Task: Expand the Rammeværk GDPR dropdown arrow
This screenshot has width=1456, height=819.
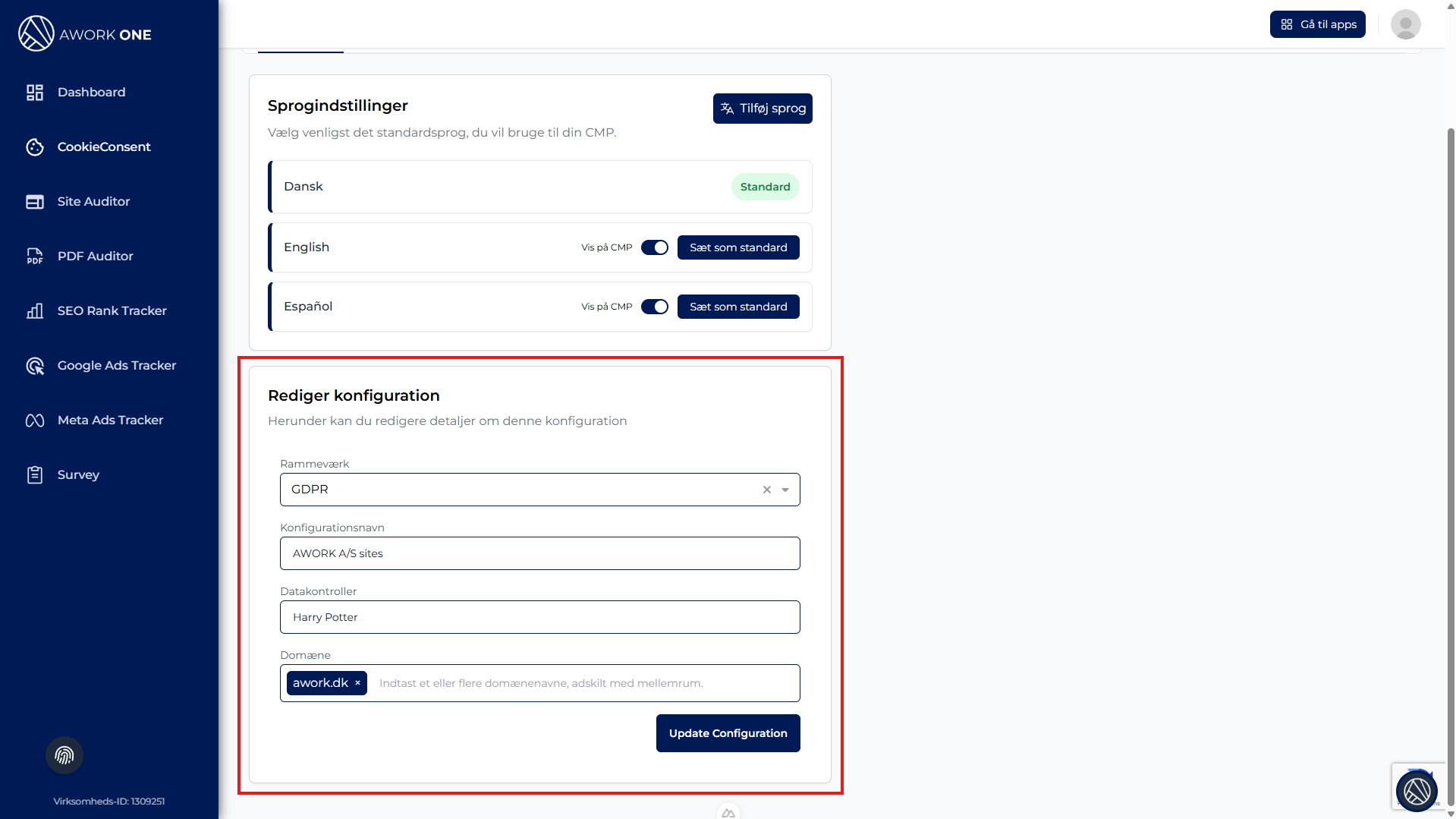Action: coord(785,490)
